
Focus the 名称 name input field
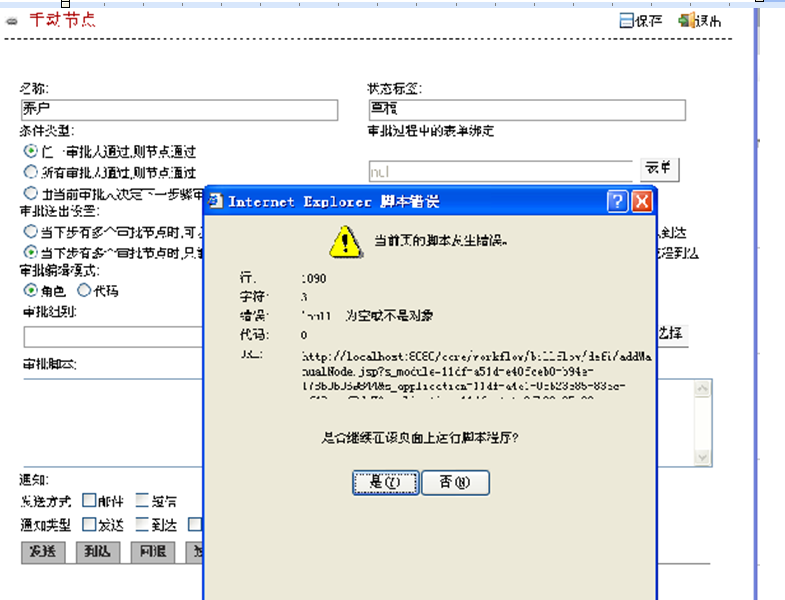179,110
